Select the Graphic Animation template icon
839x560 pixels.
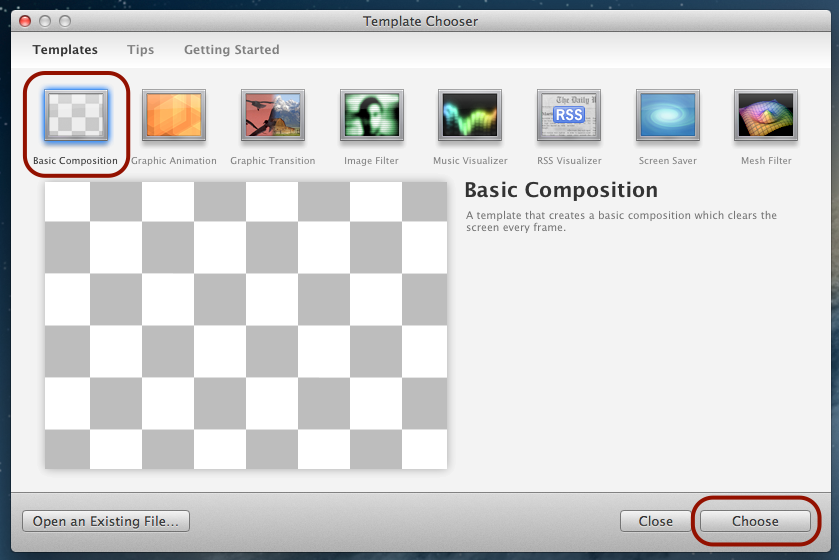click(174, 115)
